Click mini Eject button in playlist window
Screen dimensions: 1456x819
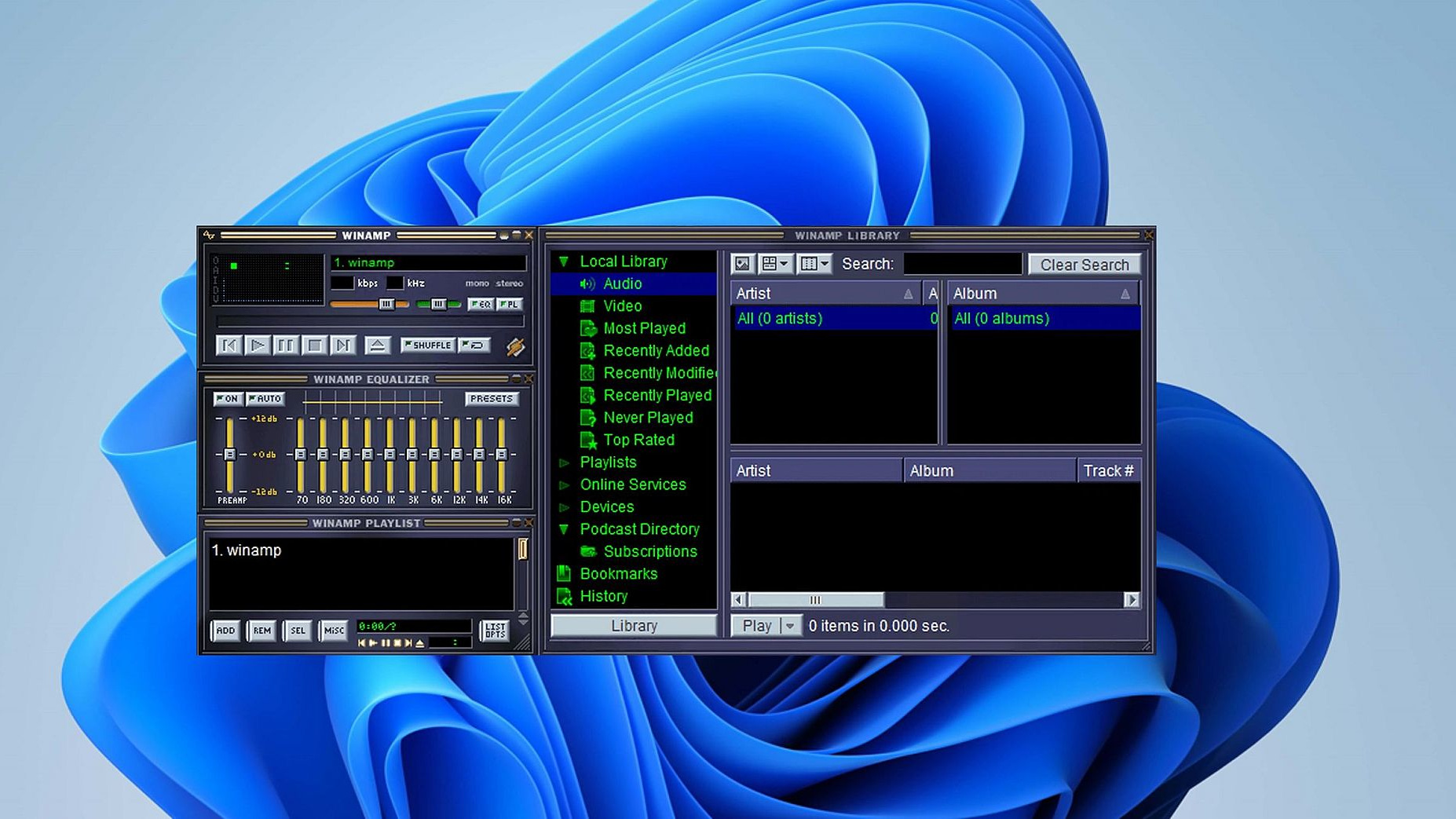[420, 643]
